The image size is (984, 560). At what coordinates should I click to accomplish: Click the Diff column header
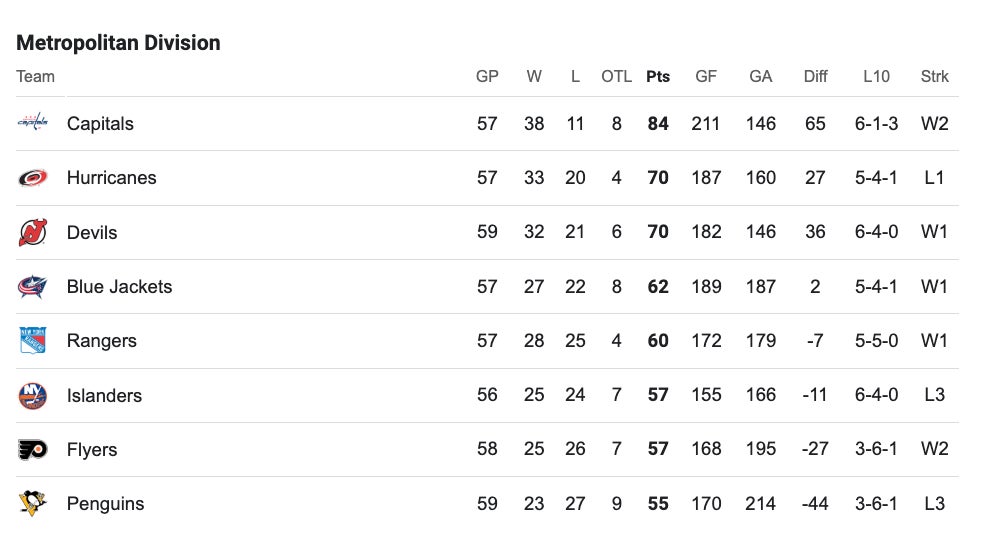pyautogui.click(x=815, y=76)
